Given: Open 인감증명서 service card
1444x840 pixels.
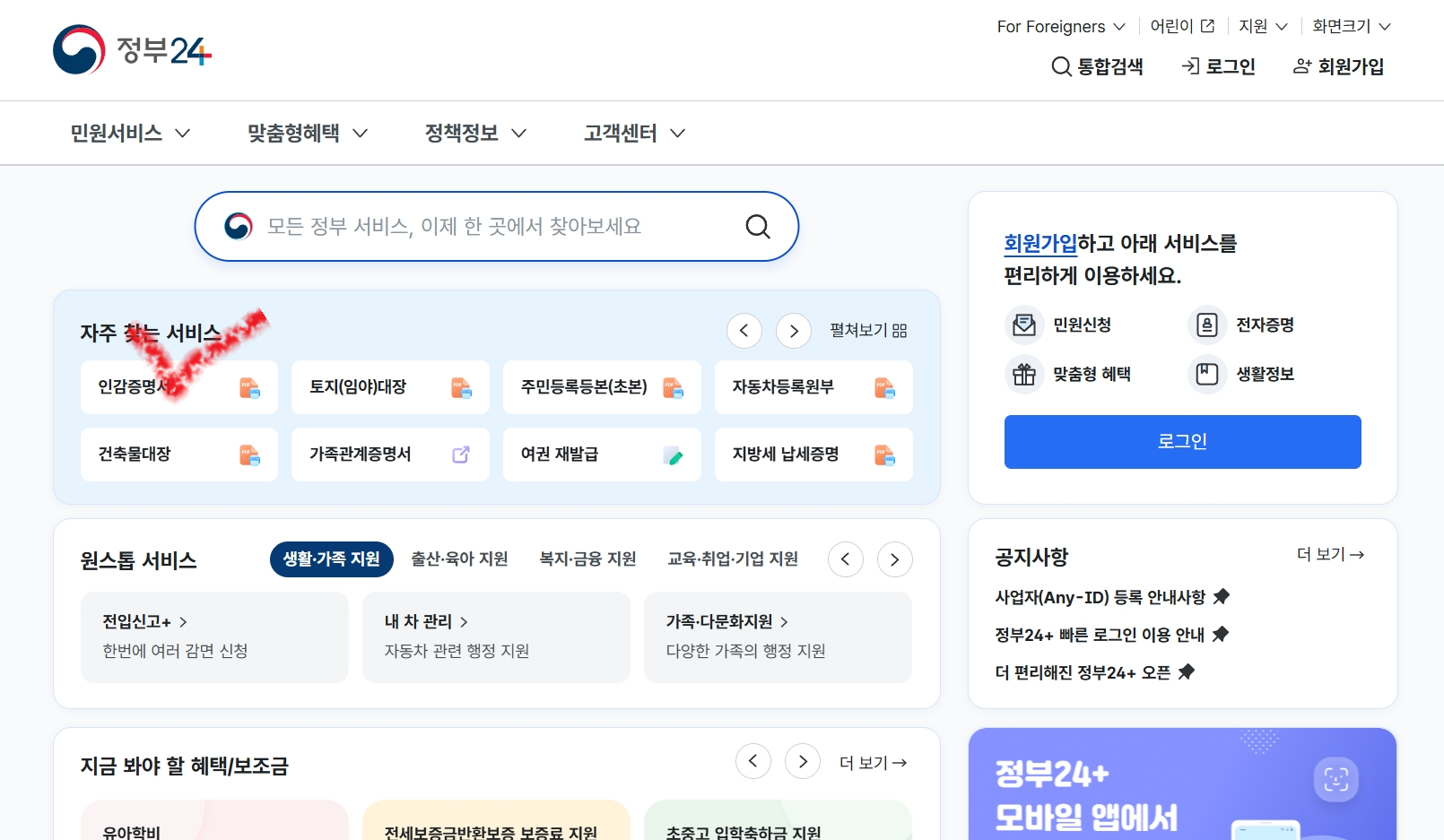Looking at the screenshot, I should [x=179, y=387].
